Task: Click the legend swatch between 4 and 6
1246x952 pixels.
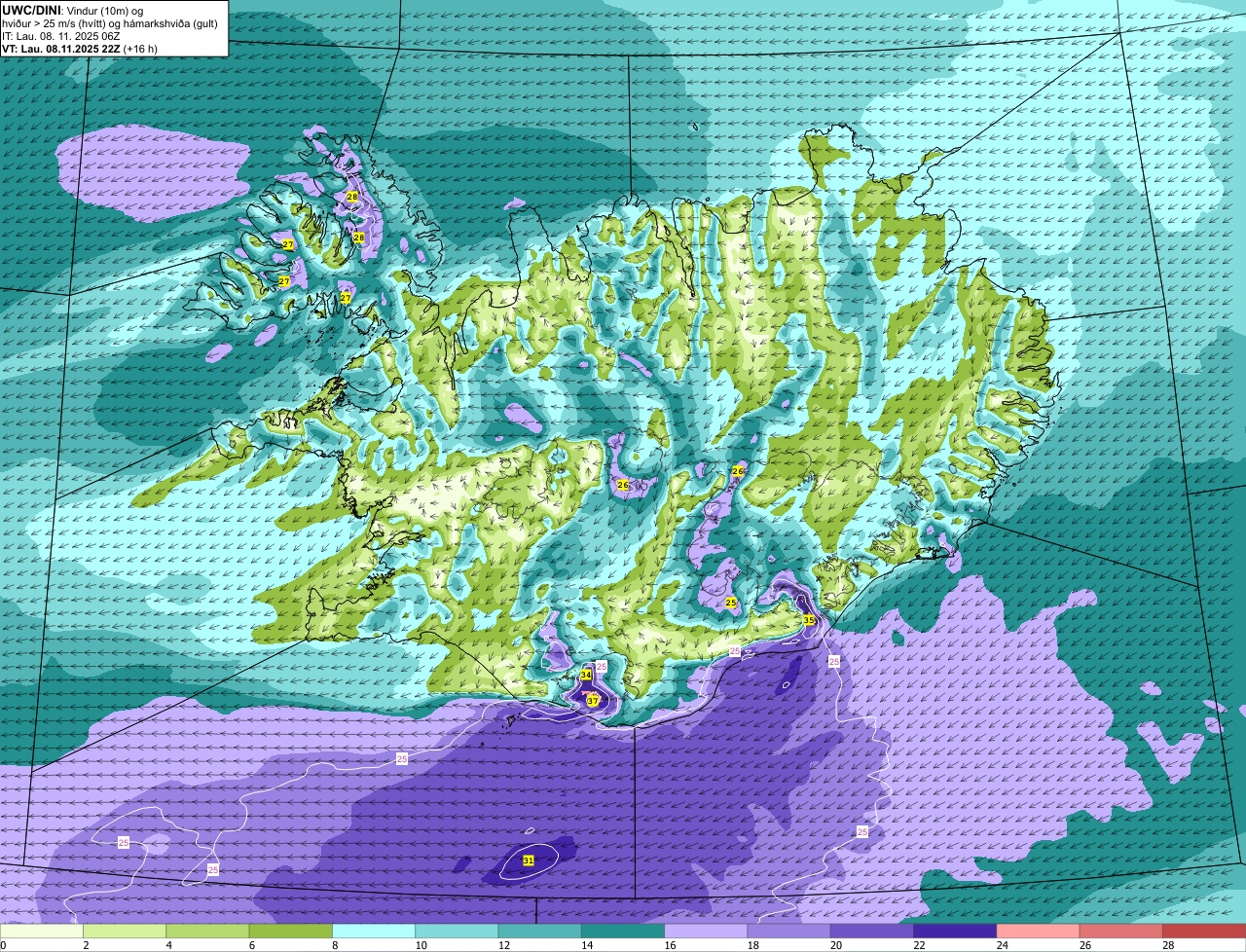Action: click(x=208, y=932)
